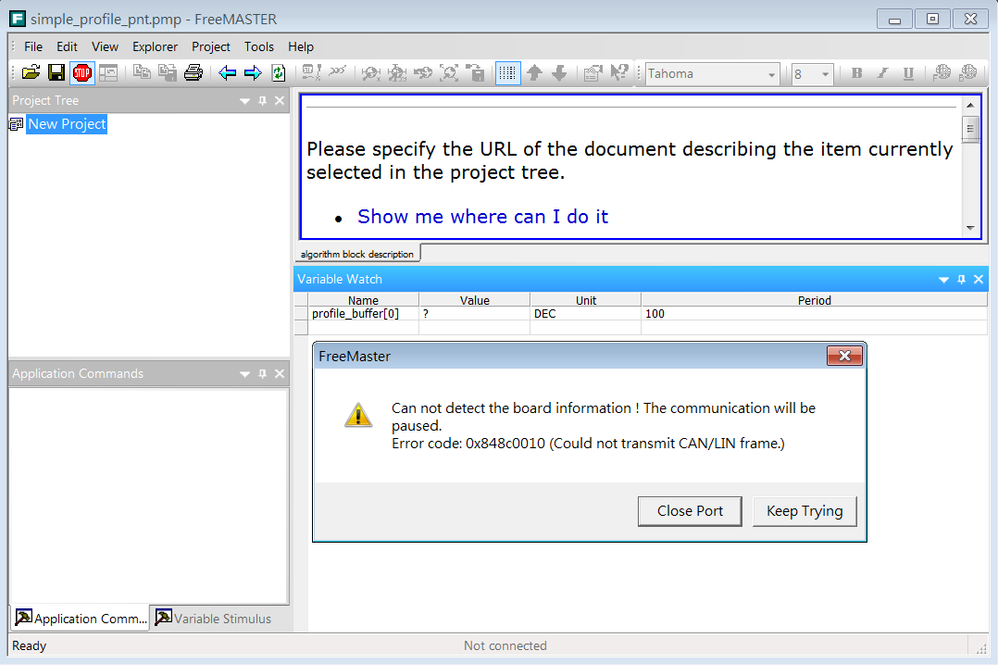Close the Application Commands panel
This screenshot has width=998, height=665.
[x=279, y=374]
